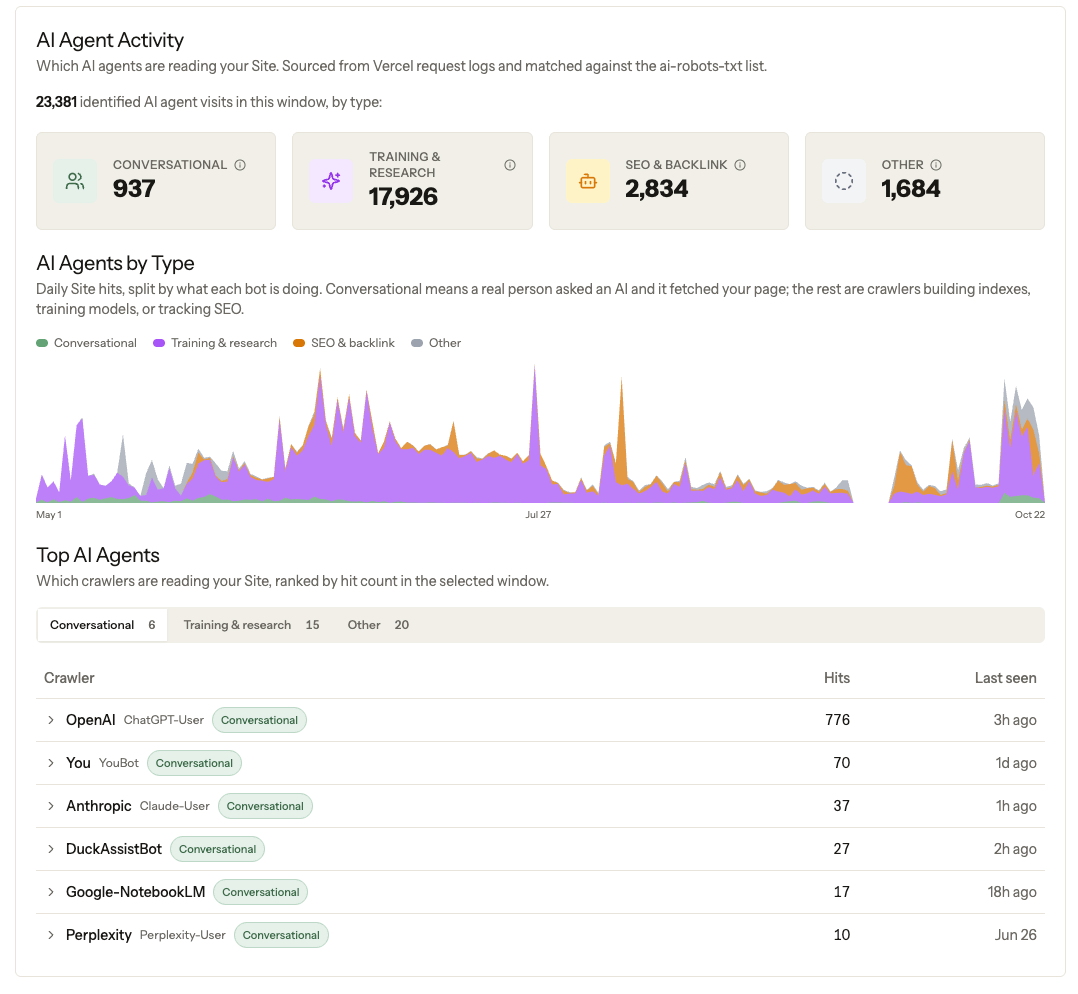Click the purple Training & research legend swatch

point(159,343)
